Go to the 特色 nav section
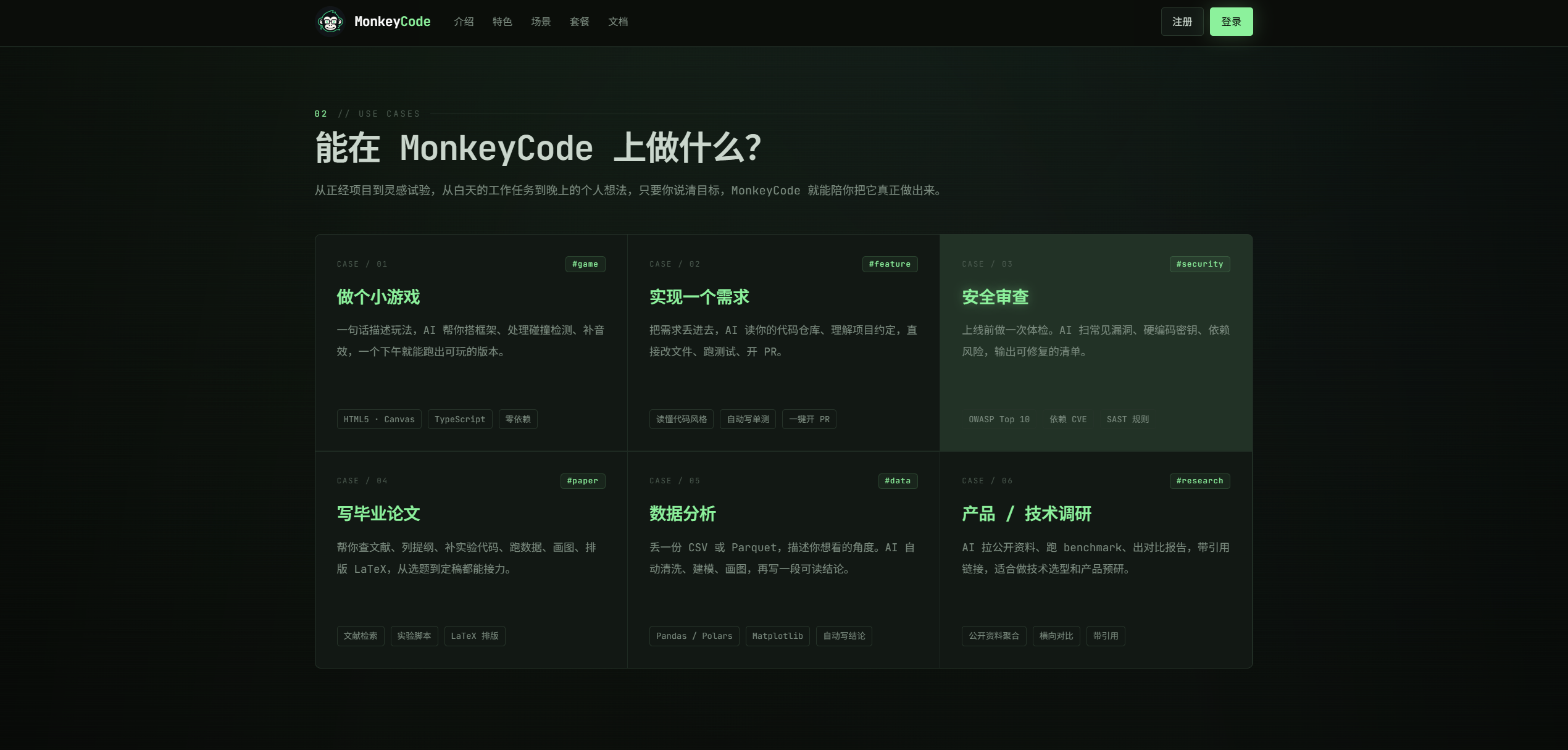The width and height of the screenshot is (1568, 750). (x=502, y=22)
